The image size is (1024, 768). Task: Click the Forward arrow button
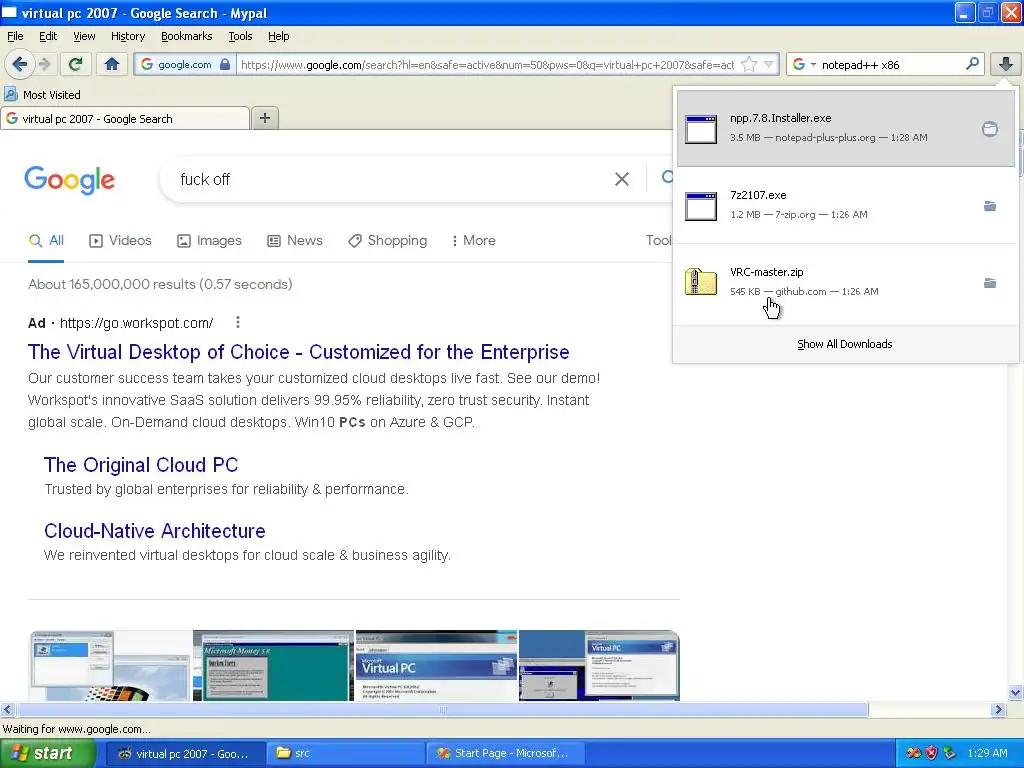pyautogui.click(x=44, y=64)
